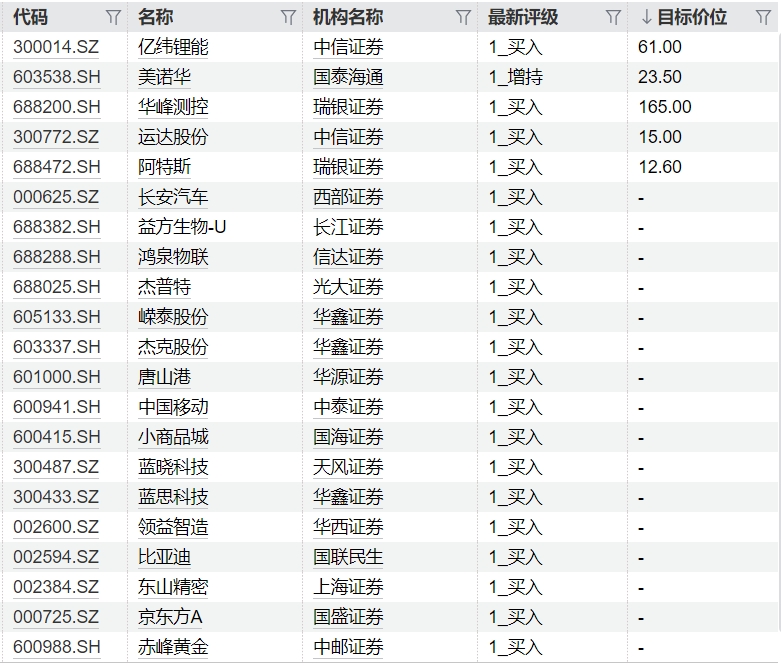Select stock name 赤峰黄金
Viewport: 781px width, 666px height.
coord(173,647)
